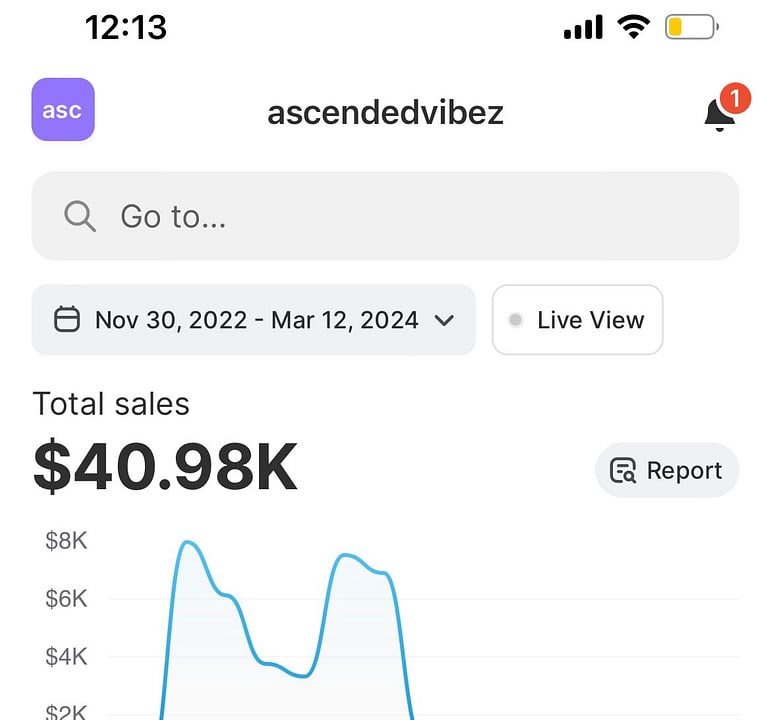This screenshot has height=720, width=771.
Task: Open the Live View button
Action: [x=577, y=320]
